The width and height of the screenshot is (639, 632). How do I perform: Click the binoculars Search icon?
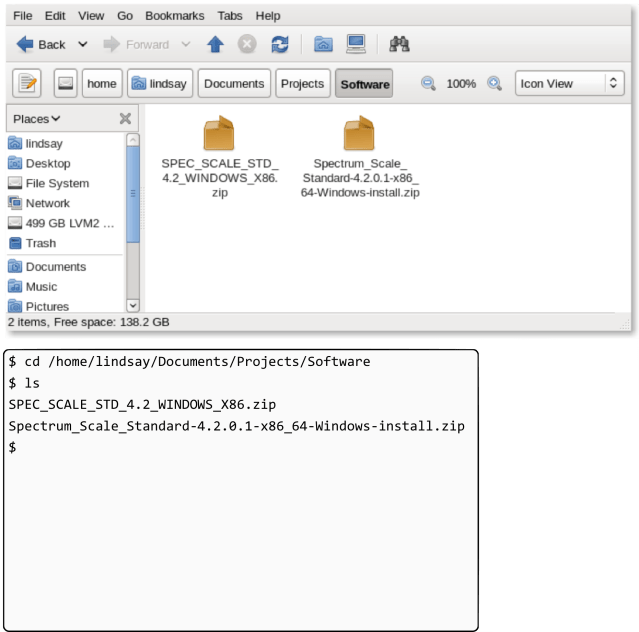click(x=400, y=44)
